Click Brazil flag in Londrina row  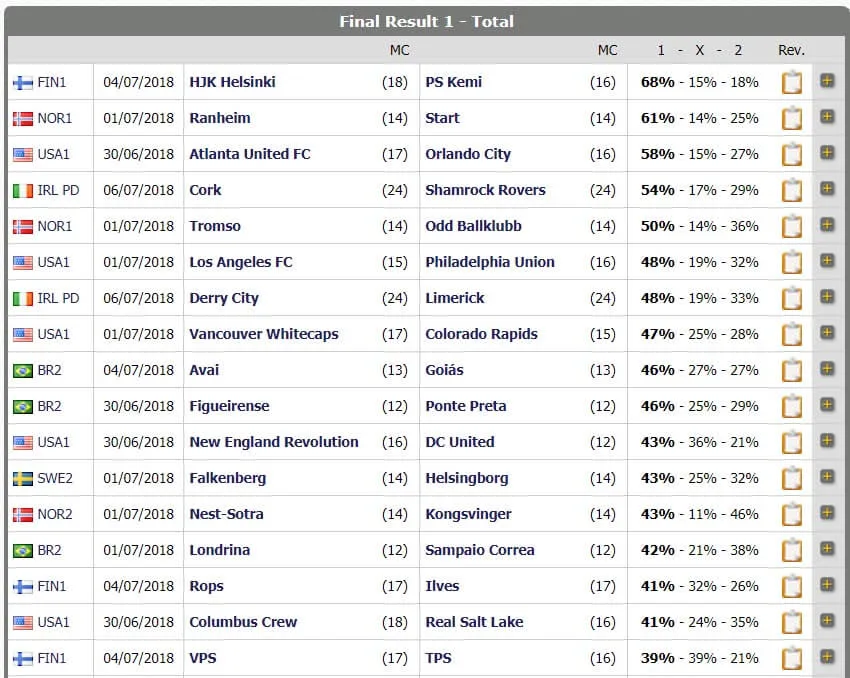coord(23,551)
